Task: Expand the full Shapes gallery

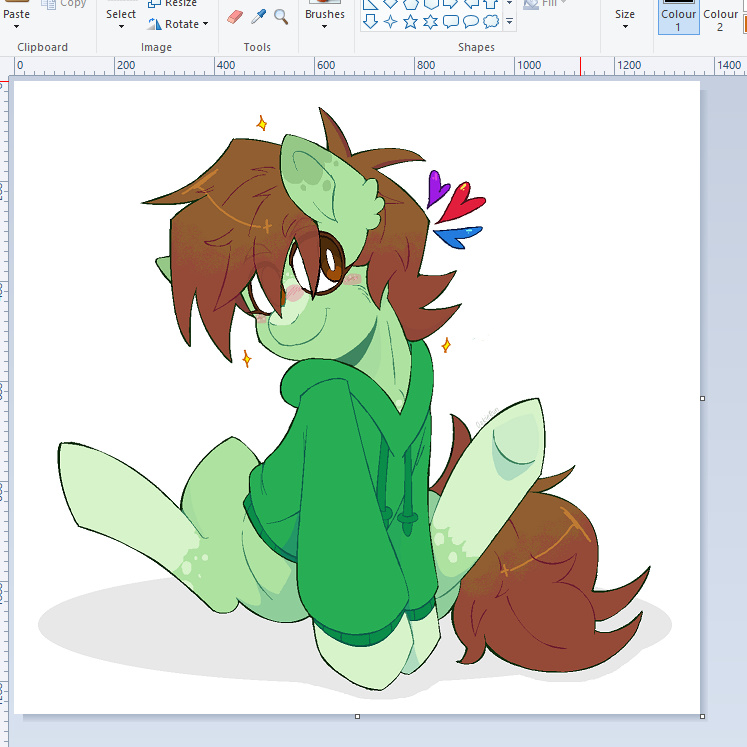Action: pos(509,21)
